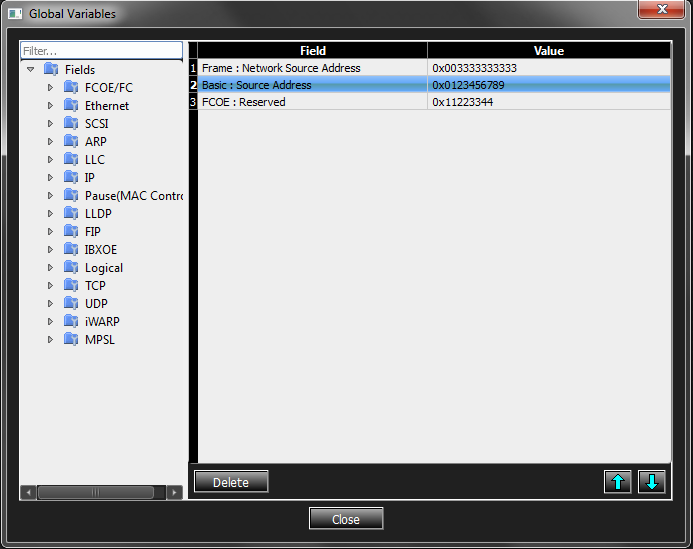Image resolution: width=693 pixels, height=549 pixels.
Task: Click the IP folder icon
Action: (71, 177)
